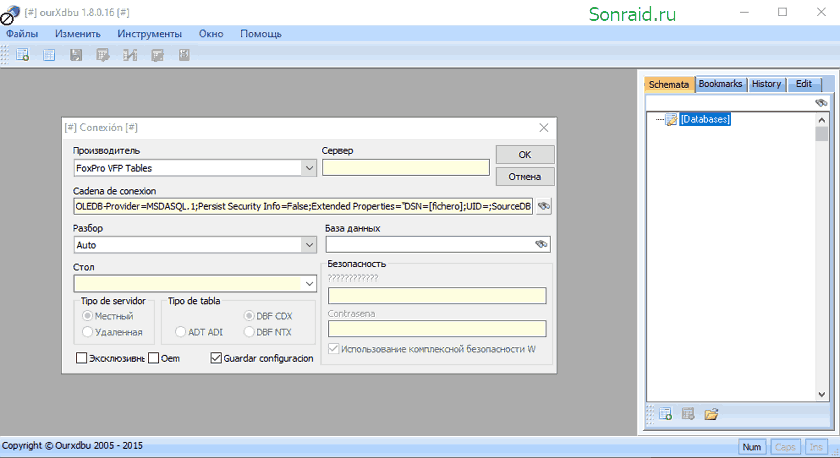Image resolution: width=840 pixels, height=458 pixels.
Task: Click add-table icon at bottom of Schemata panel
Action: click(x=665, y=414)
